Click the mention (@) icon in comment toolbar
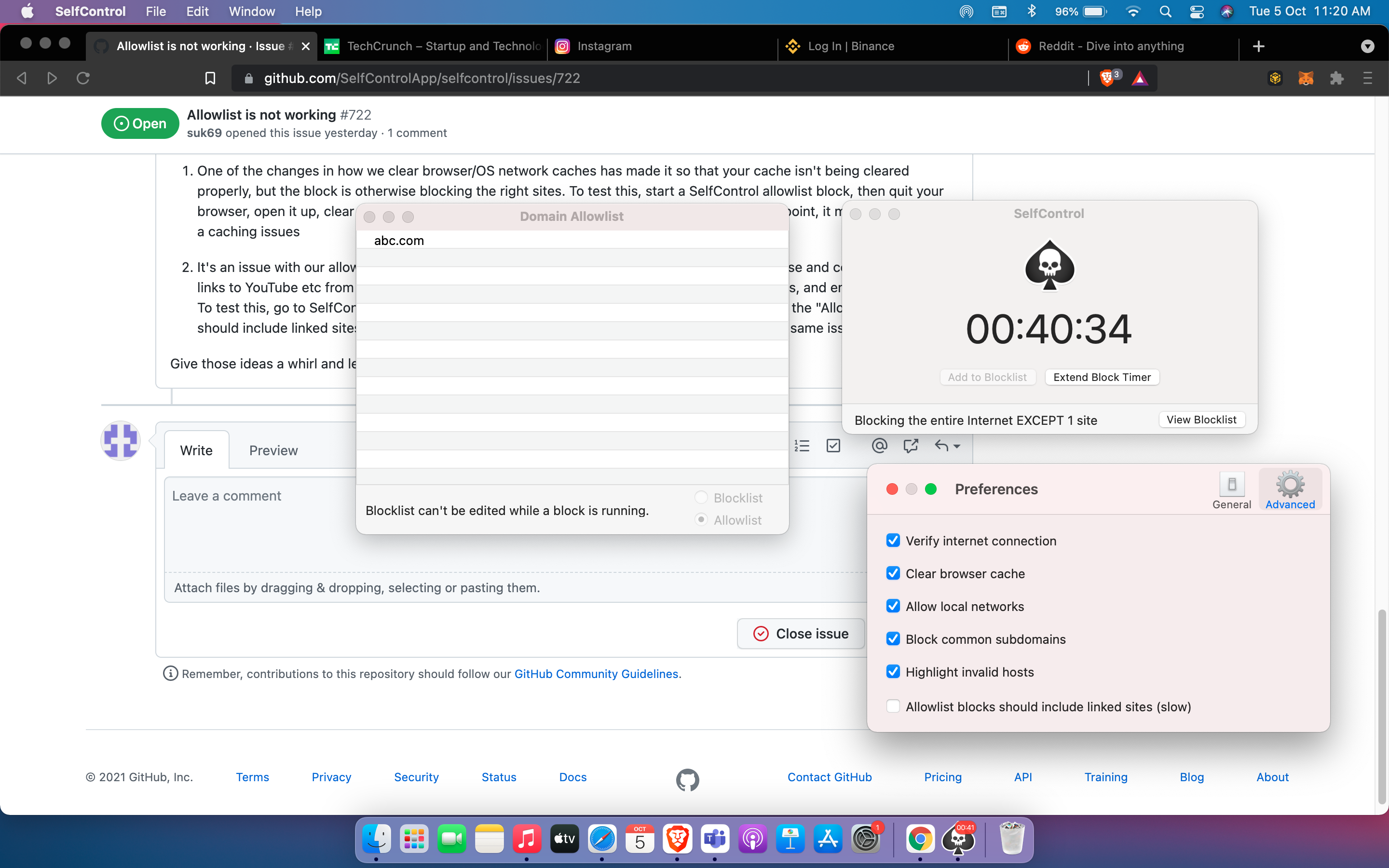The image size is (1389, 868). [x=879, y=446]
